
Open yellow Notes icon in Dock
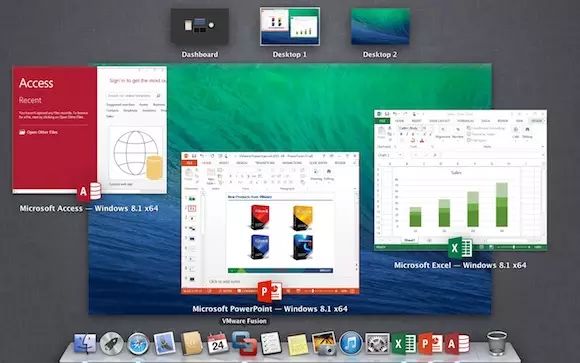click(x=297, y=344)
